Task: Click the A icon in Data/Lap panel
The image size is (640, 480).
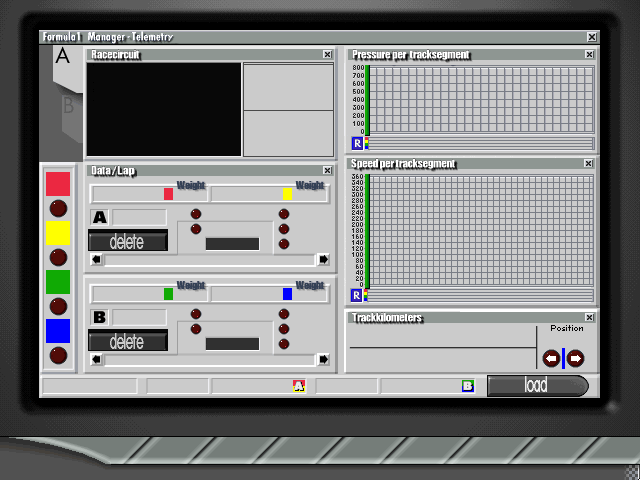Action: point(100,217)
